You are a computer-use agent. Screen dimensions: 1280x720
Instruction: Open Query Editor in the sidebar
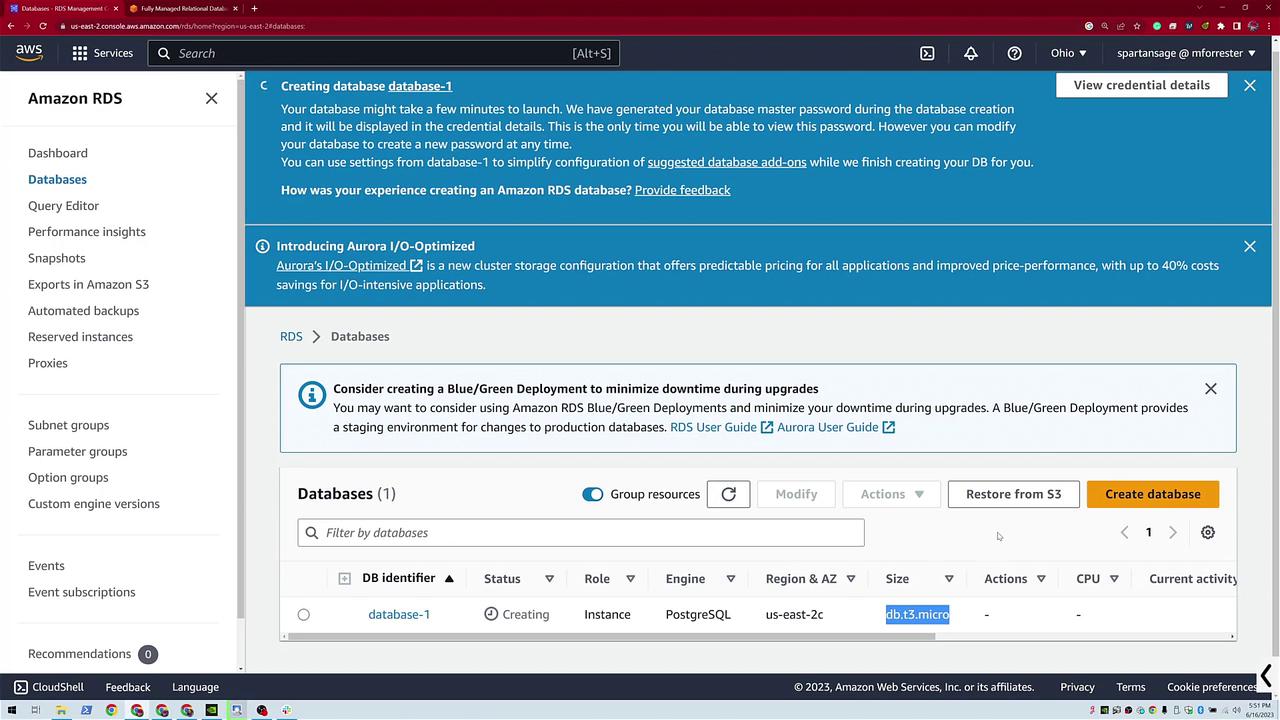tap(63, 205)
